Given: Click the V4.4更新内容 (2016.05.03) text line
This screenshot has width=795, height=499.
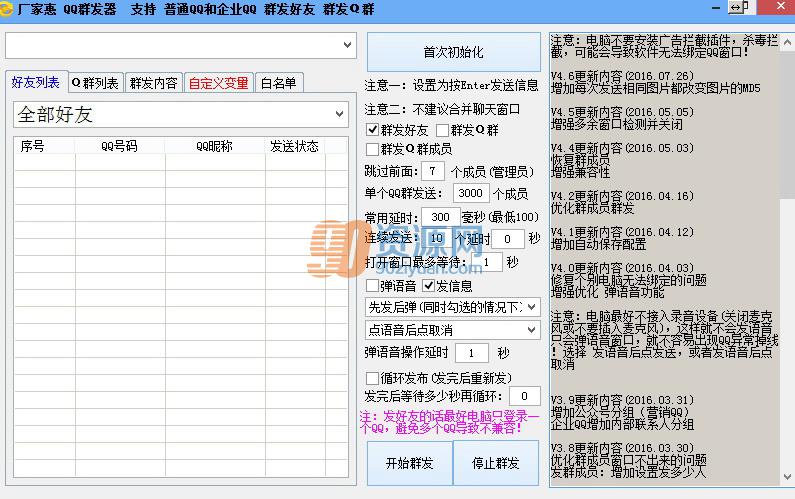Looking at the screenshot, I should pos(622,148).
